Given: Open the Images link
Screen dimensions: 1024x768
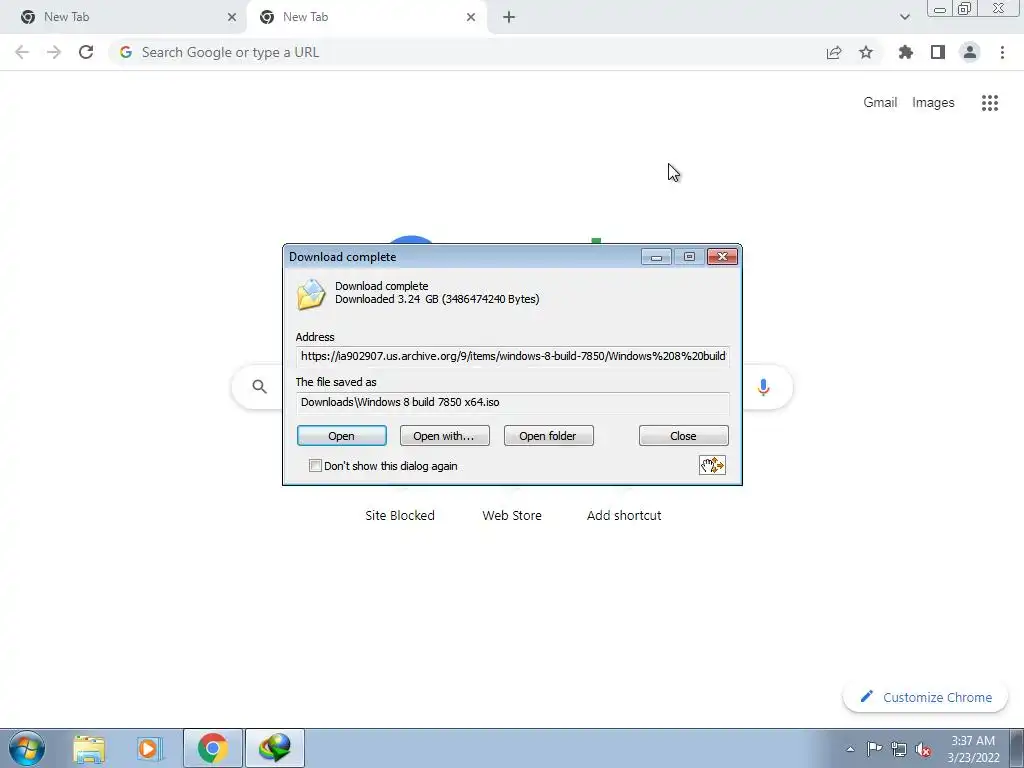Looking at the screenshot, I should [933, 103].
